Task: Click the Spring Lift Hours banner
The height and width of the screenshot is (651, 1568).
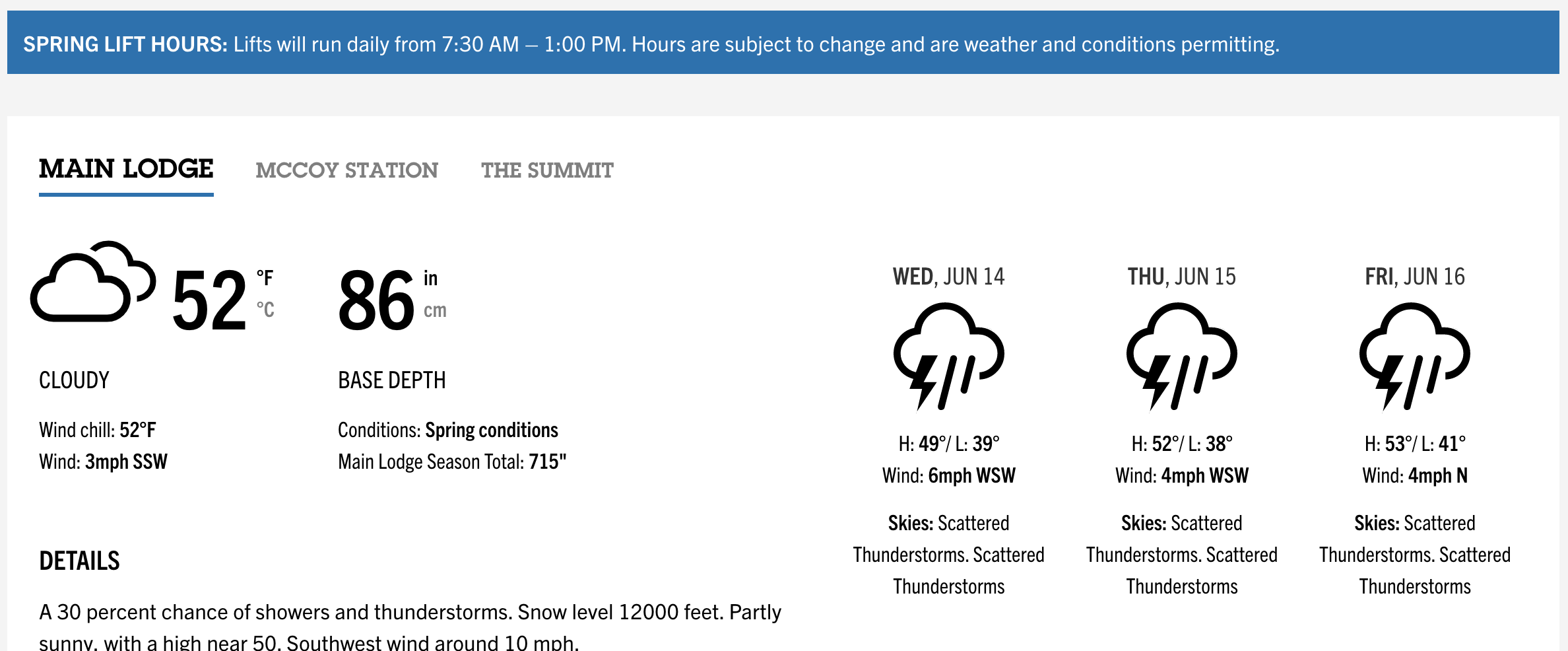Action: point(783,42)
